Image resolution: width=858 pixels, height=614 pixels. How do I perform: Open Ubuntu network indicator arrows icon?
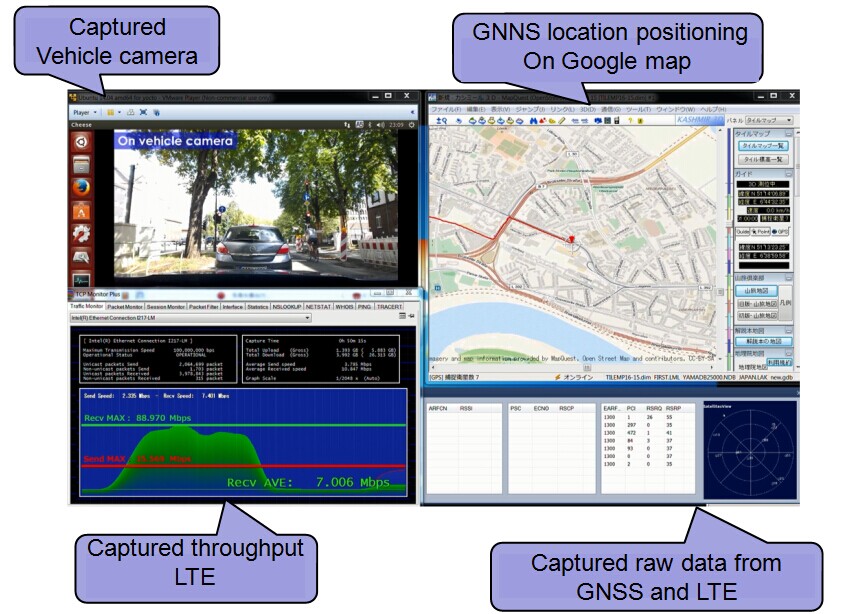coord(347,125)
